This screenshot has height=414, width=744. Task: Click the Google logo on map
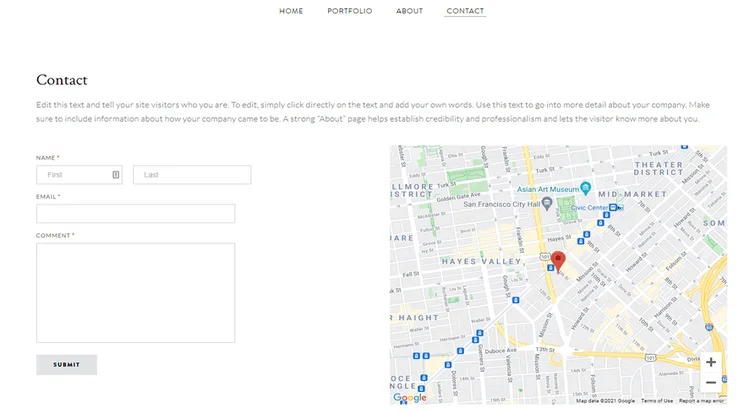click(410, 398)
